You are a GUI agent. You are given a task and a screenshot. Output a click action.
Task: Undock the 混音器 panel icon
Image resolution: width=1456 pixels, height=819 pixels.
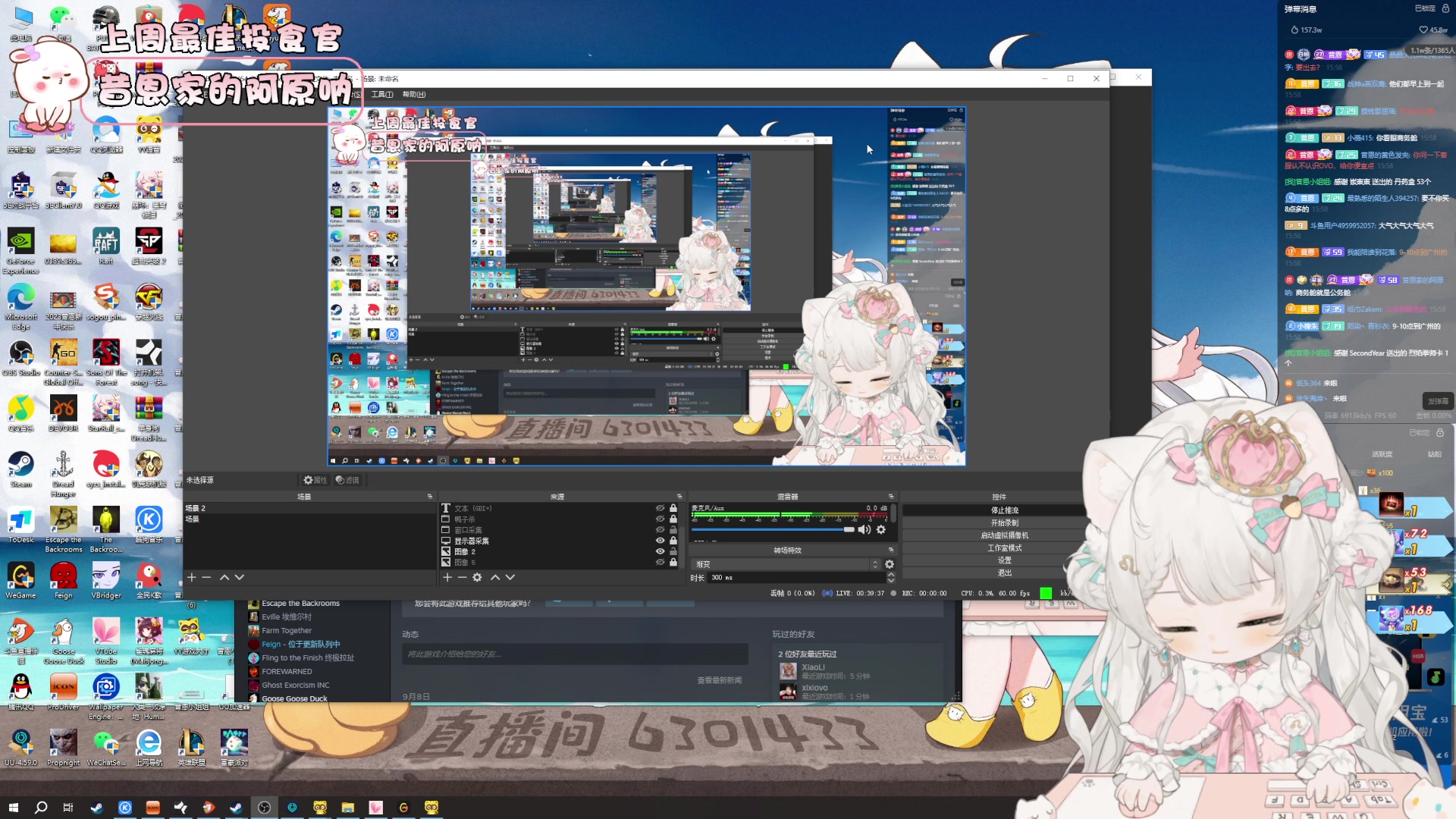(x=891, y=497)
